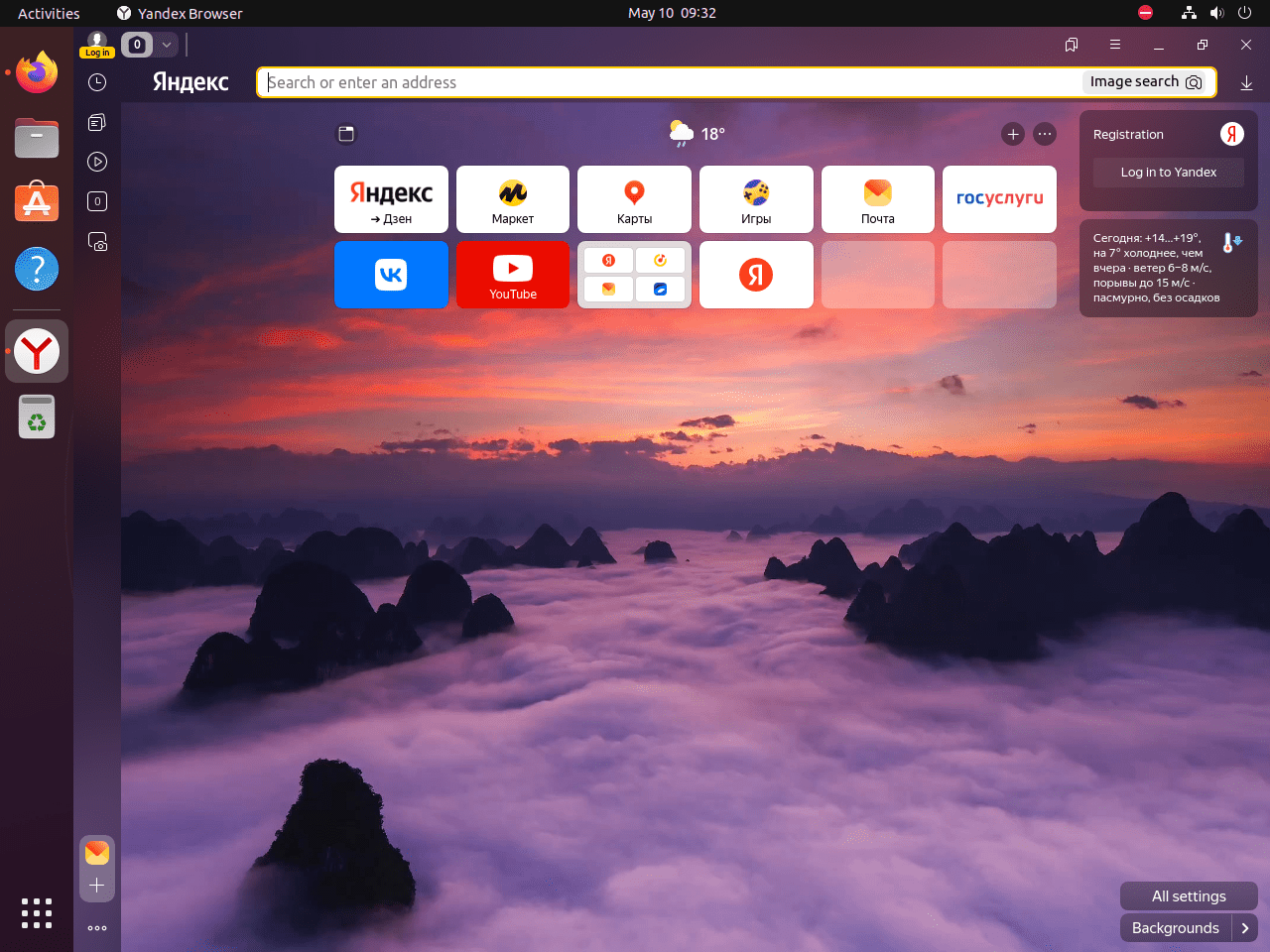The image size is (1270, 952).
Task: Open the weather forecast text card
Action: [x=1169, y=268]
